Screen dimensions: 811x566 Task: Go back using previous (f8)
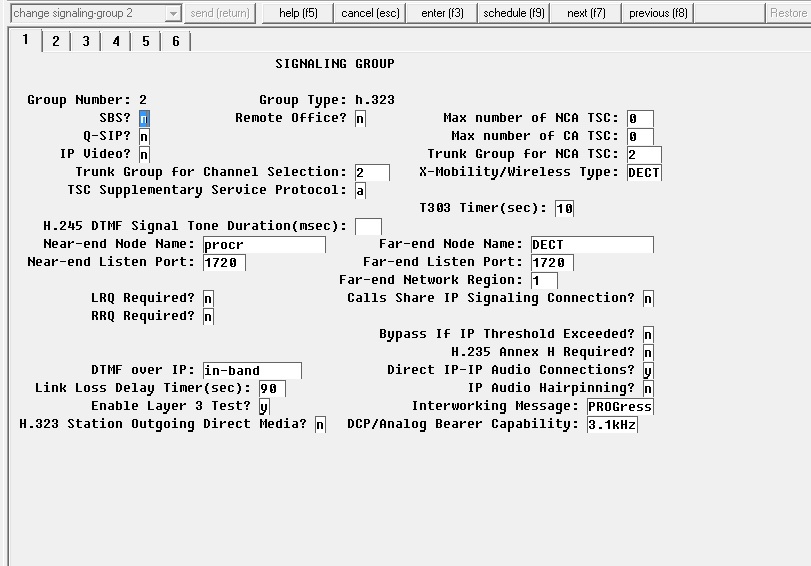click(x=658, y=13)
